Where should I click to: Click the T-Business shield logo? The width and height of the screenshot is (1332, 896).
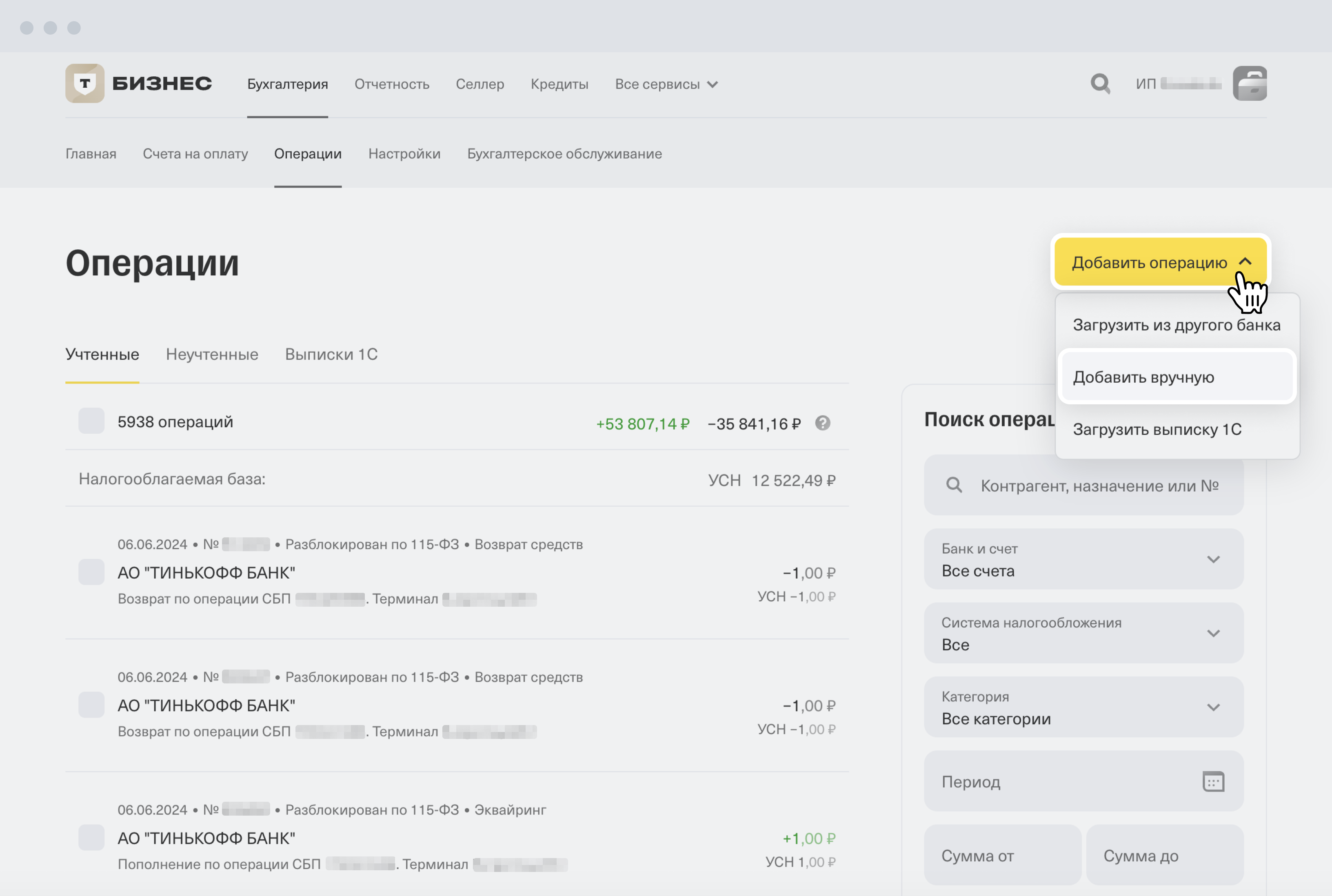coord(84,83)
